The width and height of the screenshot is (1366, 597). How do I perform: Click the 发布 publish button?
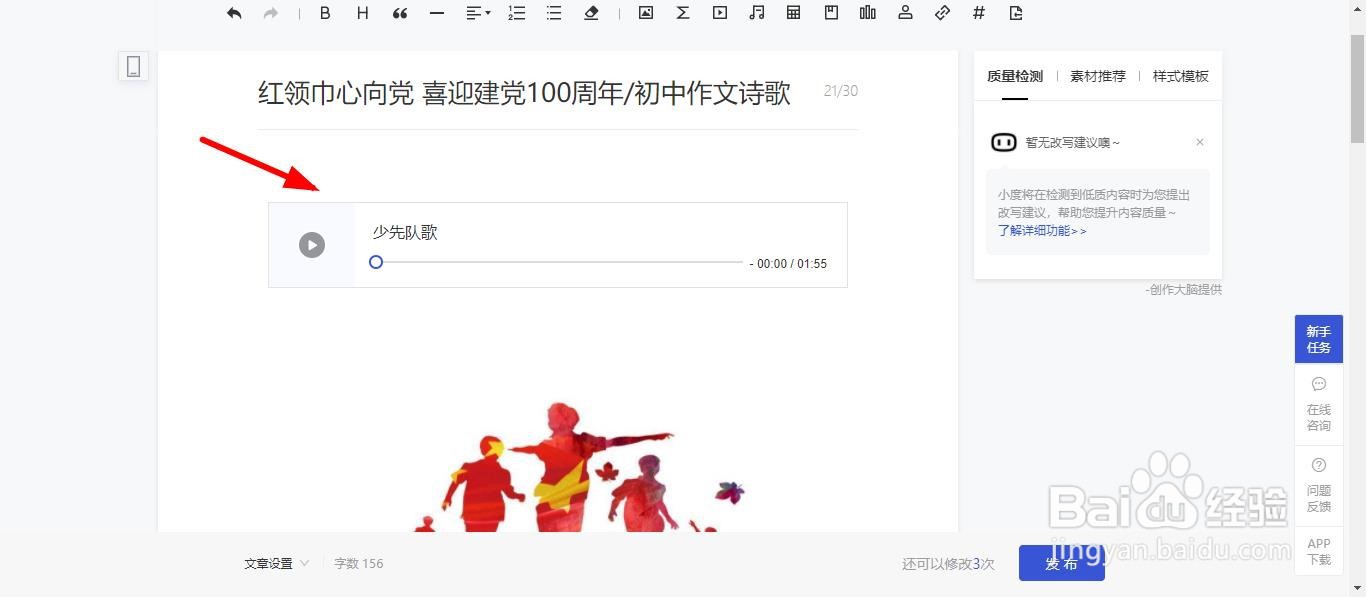tap(1061, 563)
